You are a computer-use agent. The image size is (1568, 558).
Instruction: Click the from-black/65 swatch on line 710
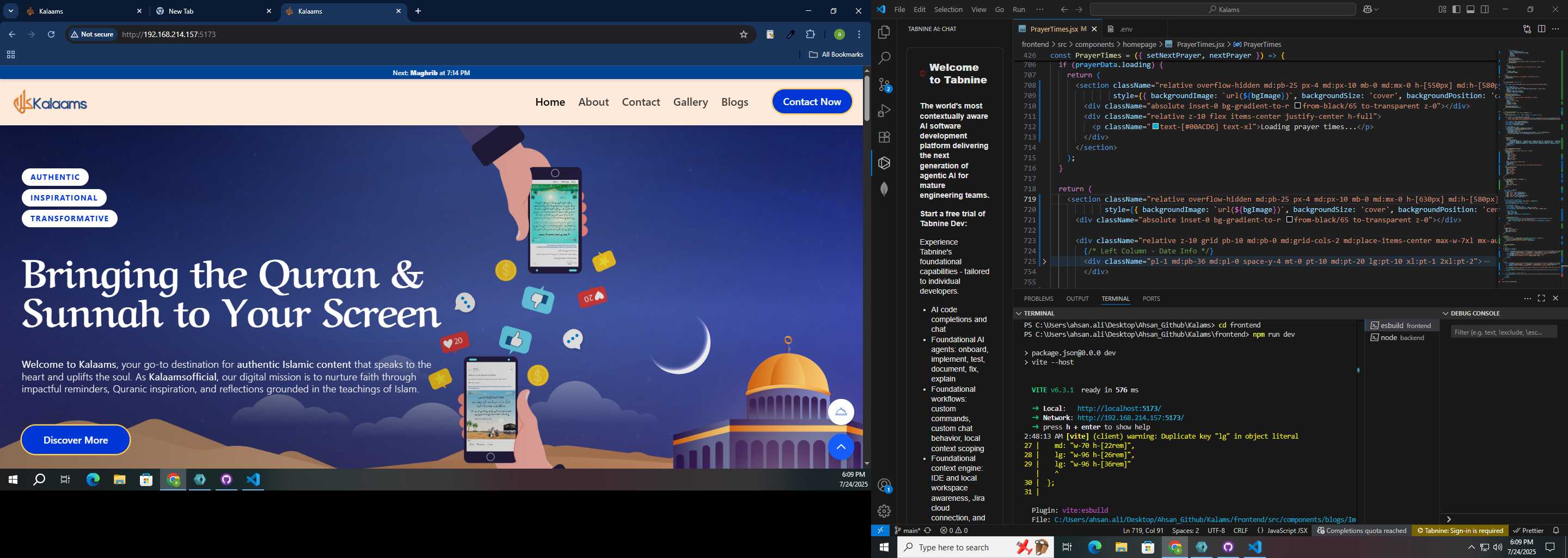[x=1297, y=106]
